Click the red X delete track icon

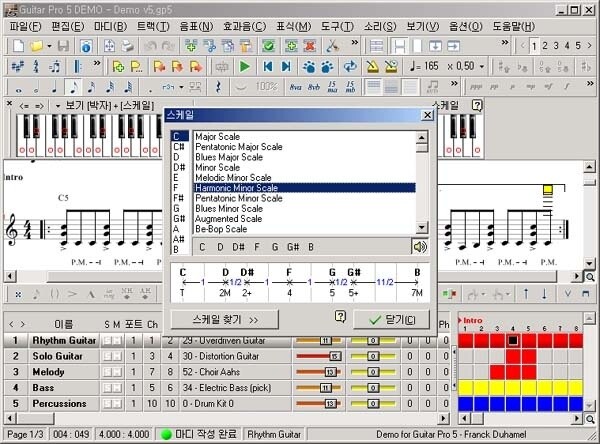pyautogui.click(x=310, y=46)
